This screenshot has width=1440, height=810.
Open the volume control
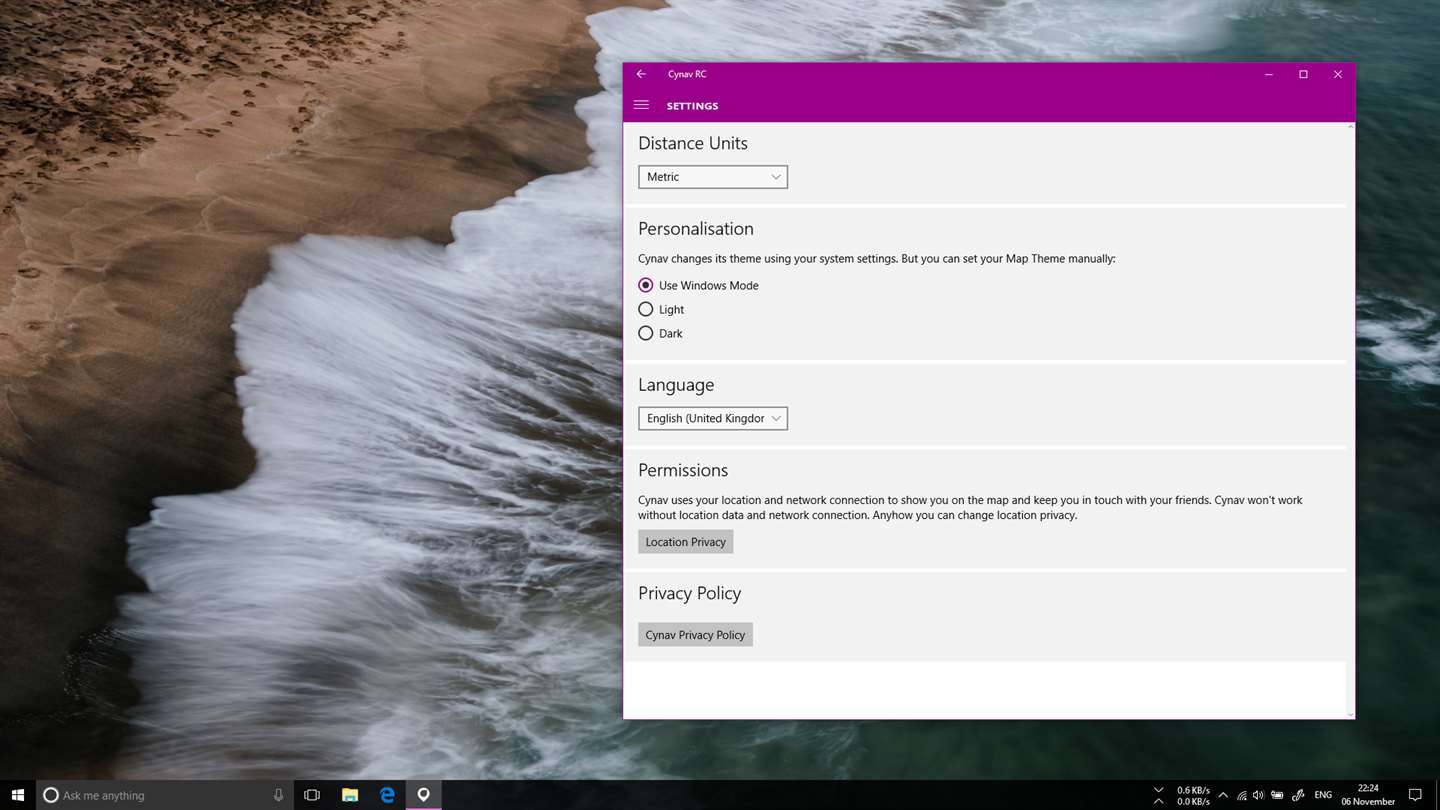click(x=1258, y=795)
